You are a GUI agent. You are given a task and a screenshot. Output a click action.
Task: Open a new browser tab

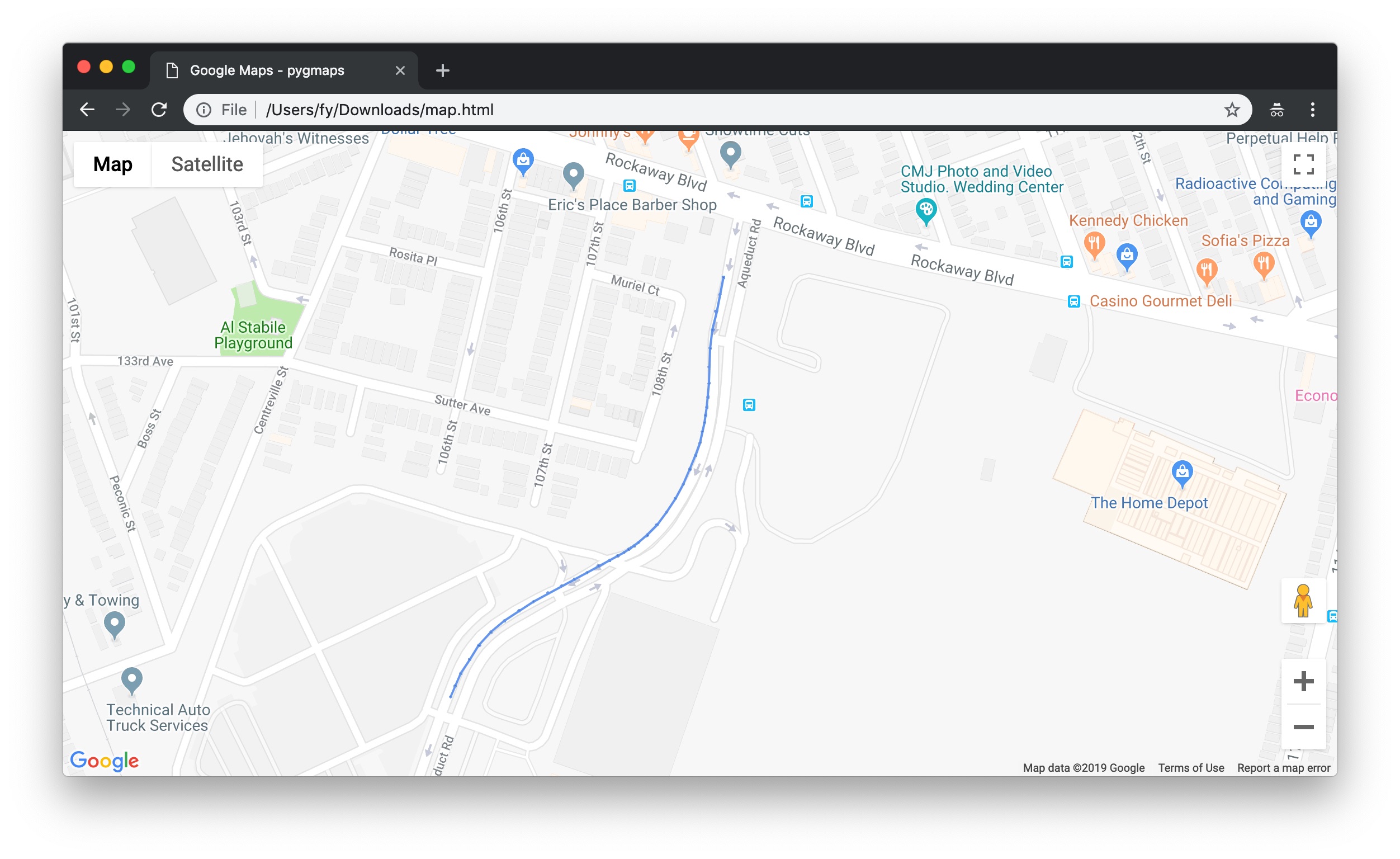(x=443, y=70)
